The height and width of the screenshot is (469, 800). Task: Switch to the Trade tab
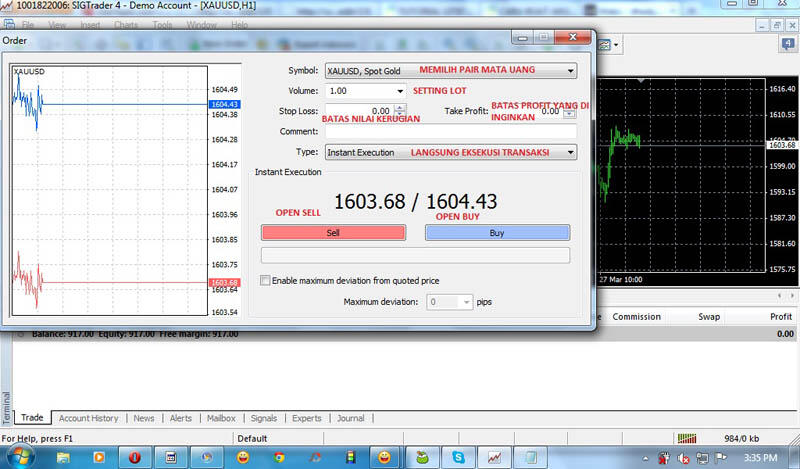[x=32, y=417]
